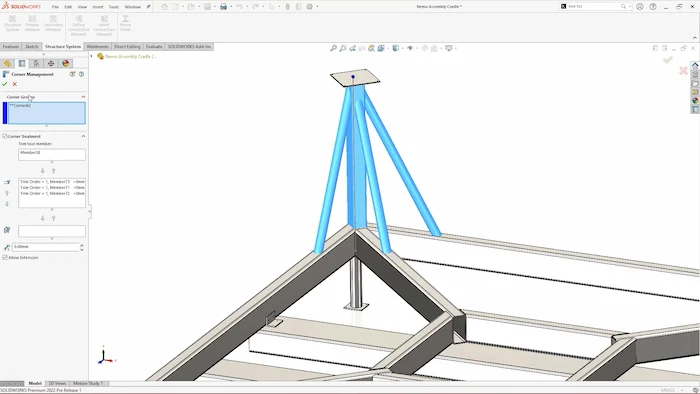Switch to the Direct Editing tab
This screenshot has width=700, height=394.
[127, 46]
